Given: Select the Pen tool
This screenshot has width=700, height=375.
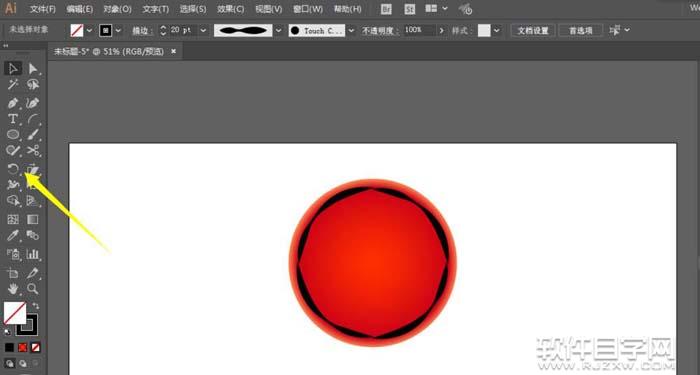Looking at the screenshot, I should tap(13, 103).
